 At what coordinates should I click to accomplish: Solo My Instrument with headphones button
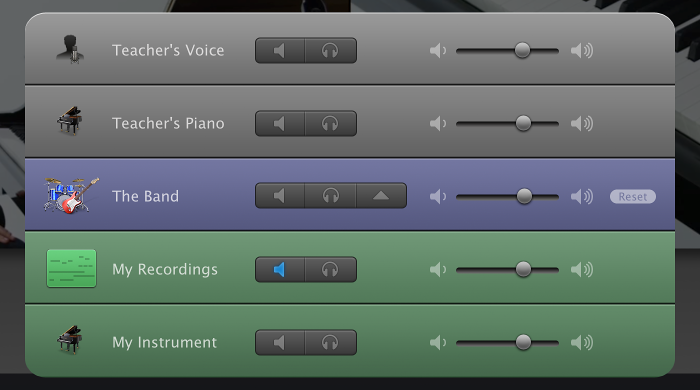(331, 343)
